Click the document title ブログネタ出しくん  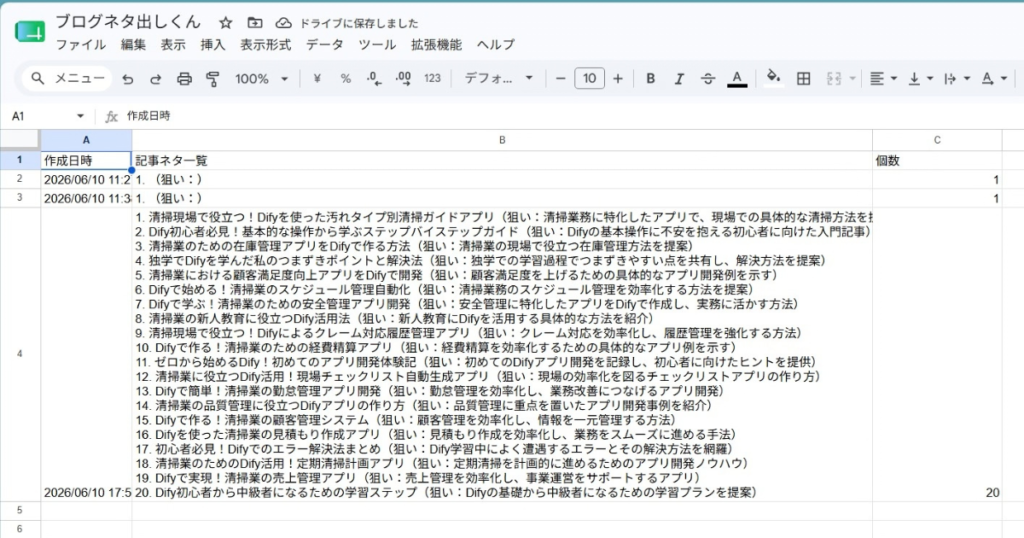(x=128, y=22)
